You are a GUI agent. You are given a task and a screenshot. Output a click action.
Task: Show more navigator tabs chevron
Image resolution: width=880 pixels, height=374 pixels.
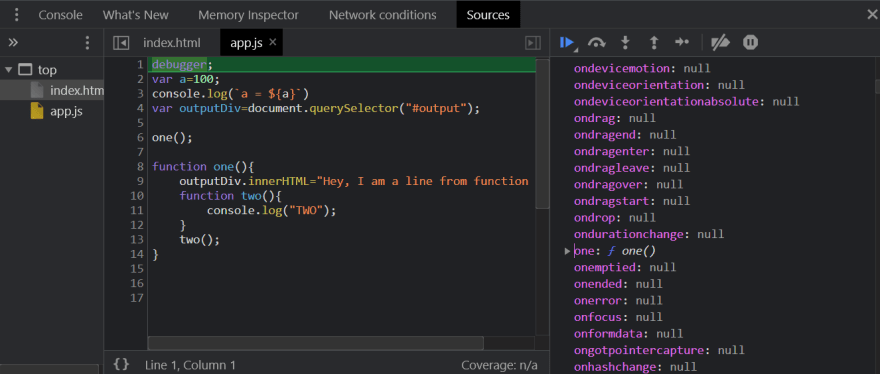(x=13, y=43)
